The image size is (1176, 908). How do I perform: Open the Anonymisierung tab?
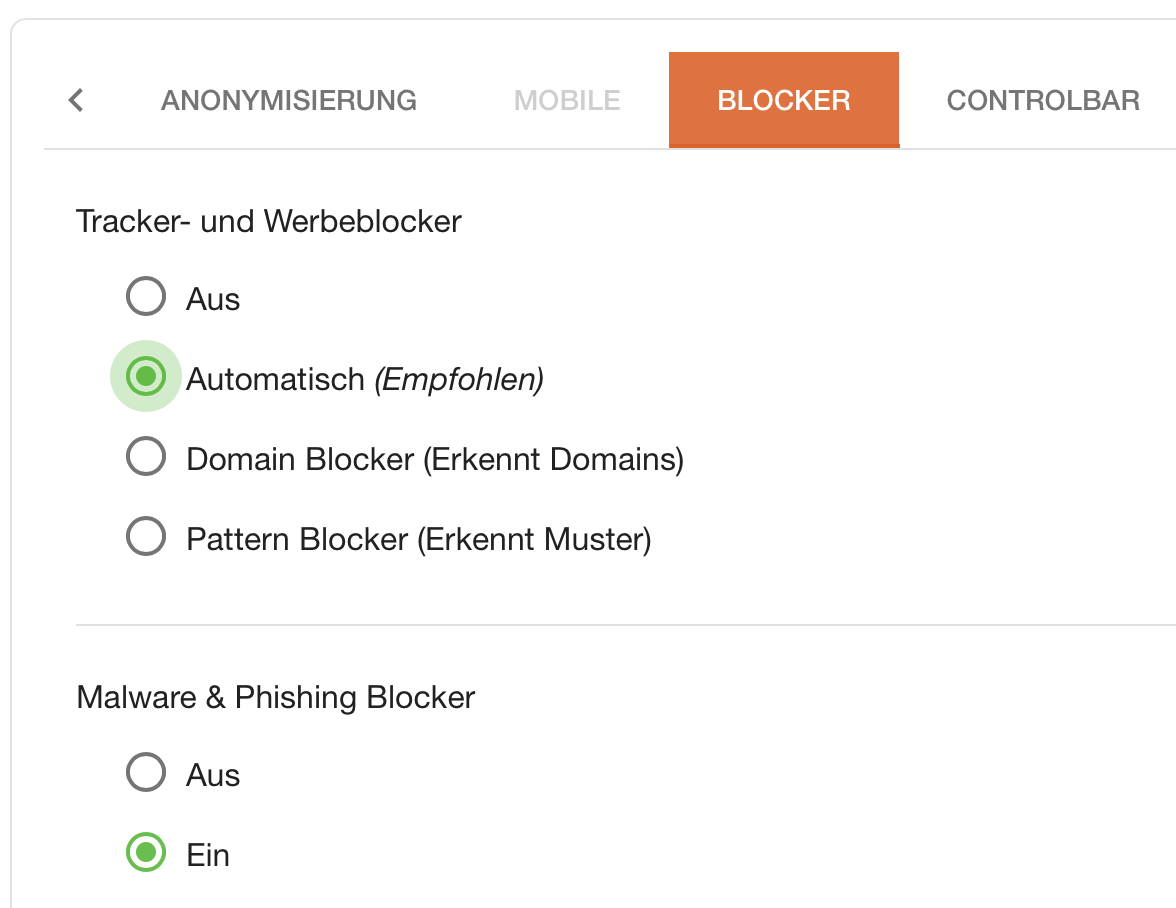289,100
